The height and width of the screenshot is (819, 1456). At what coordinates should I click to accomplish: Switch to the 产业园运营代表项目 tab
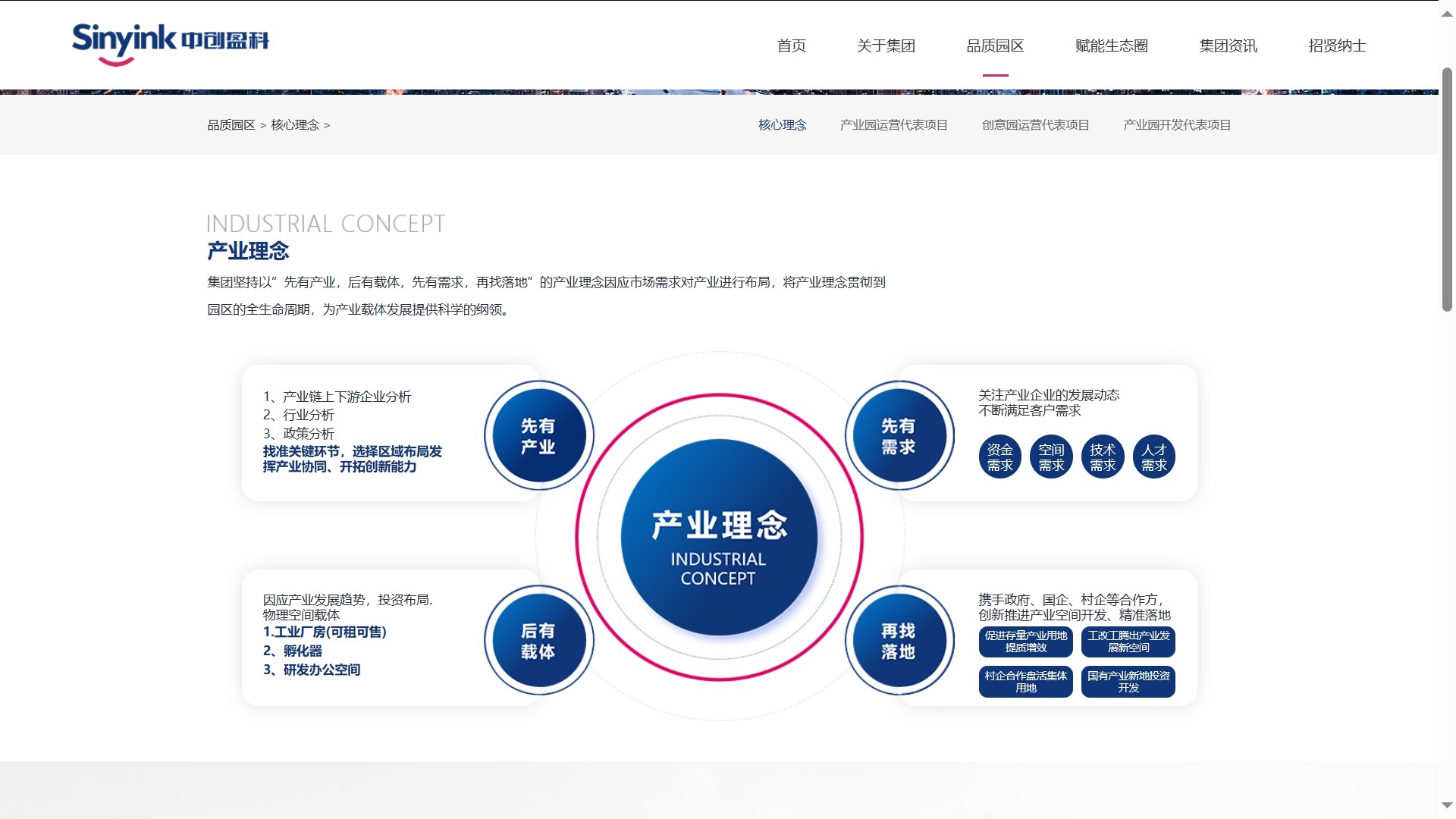(894, 125)
